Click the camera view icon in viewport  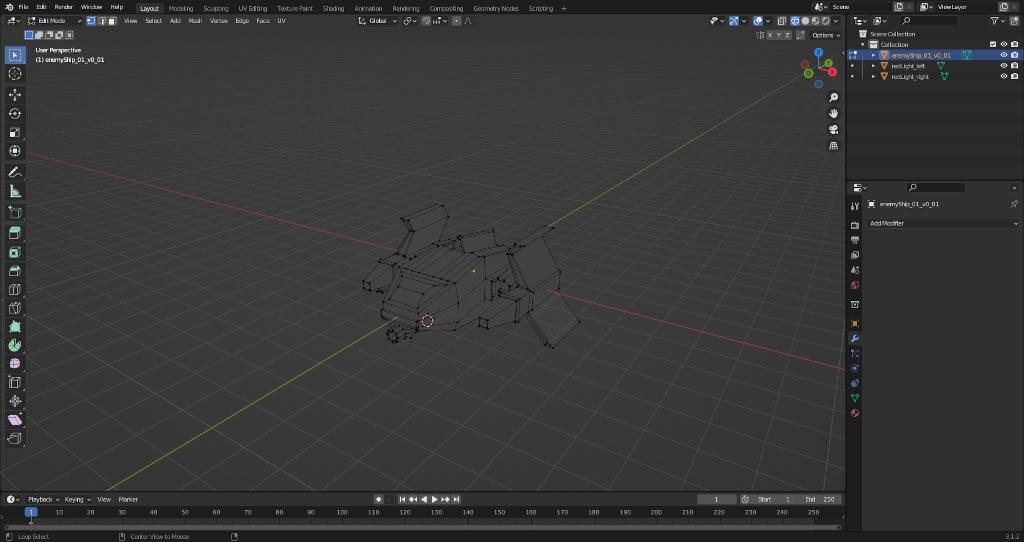coord(833,129)
